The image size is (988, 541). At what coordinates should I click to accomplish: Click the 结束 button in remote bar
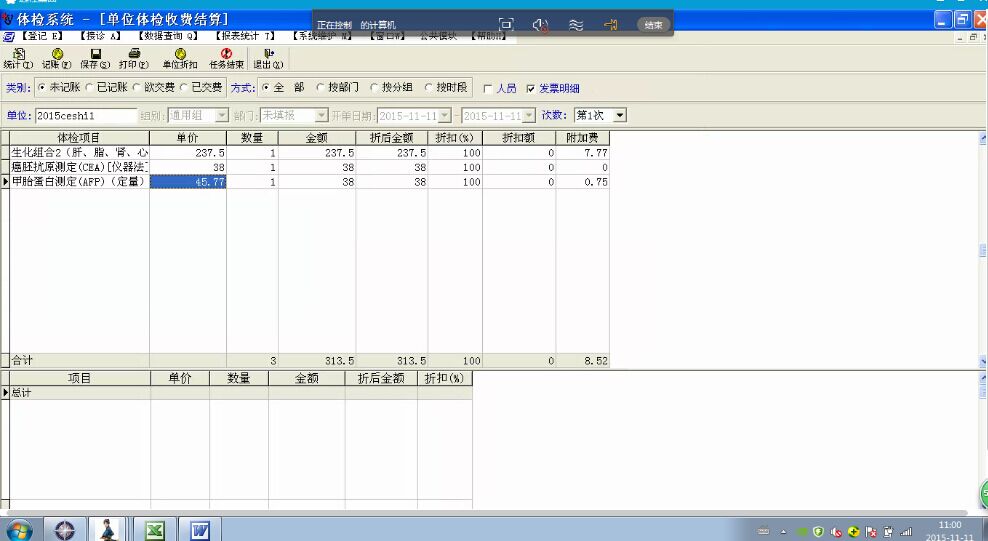(x=653, y=25)
